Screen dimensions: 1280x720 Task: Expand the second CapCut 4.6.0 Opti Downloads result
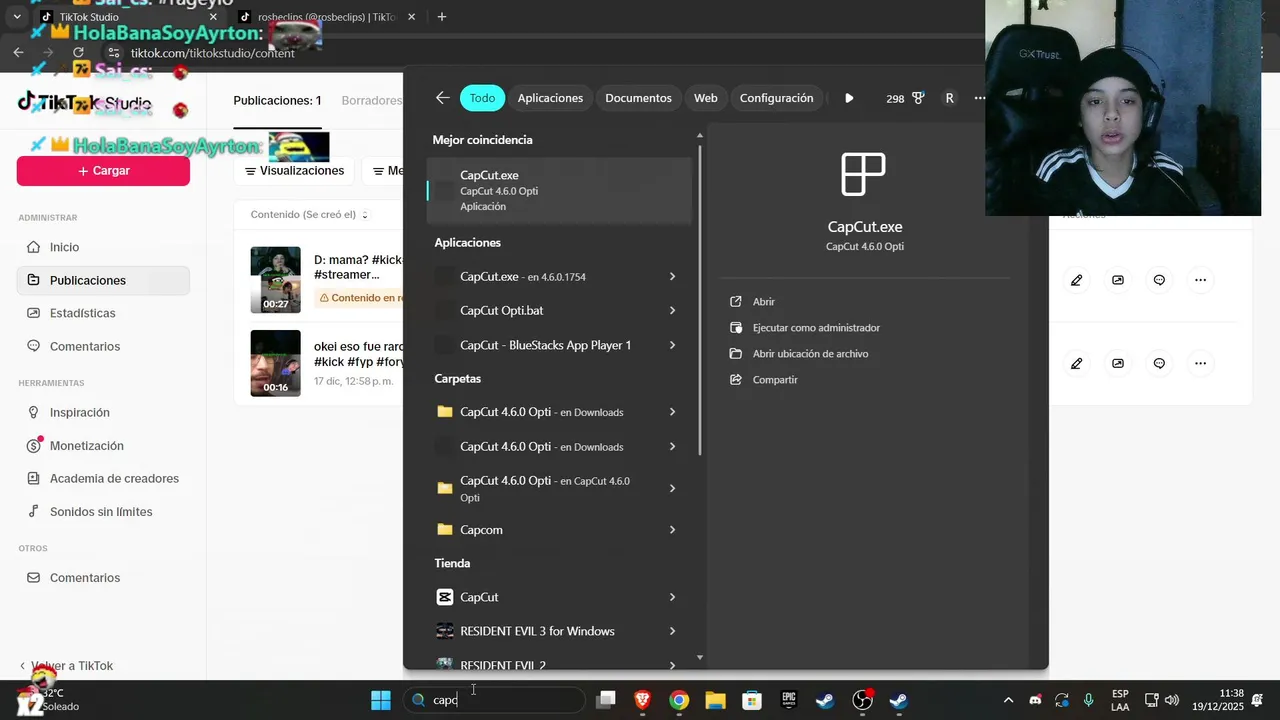pos(672,446)
